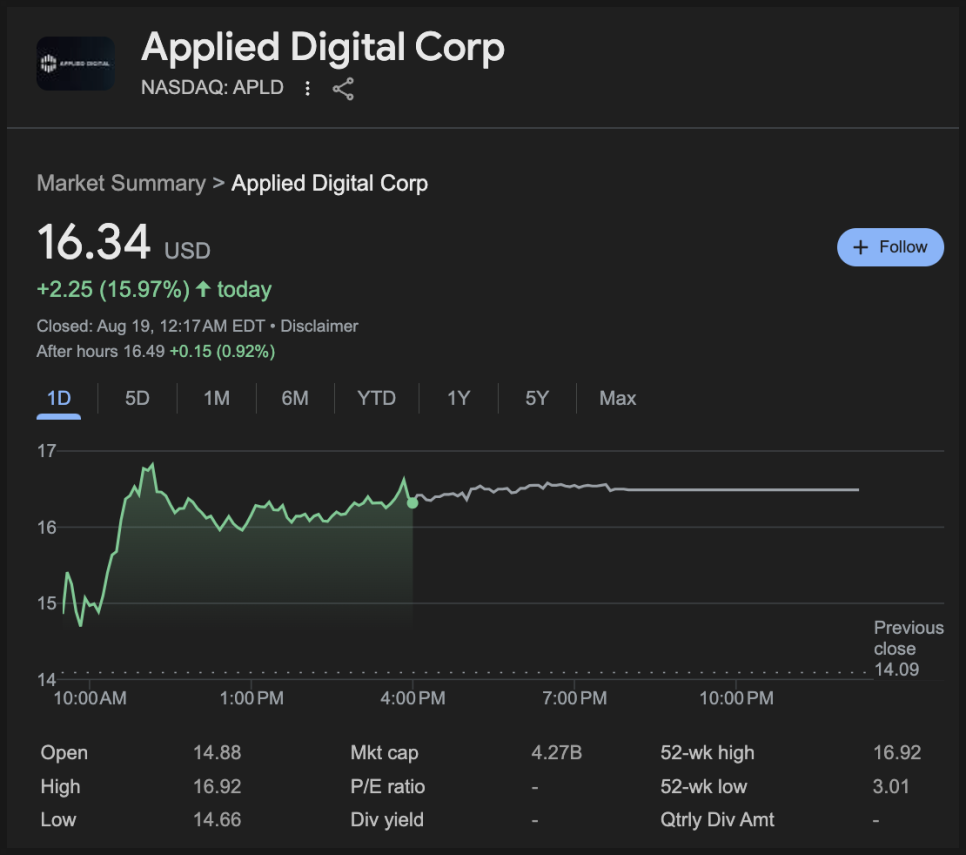Click the Closed: Aug 19 timestamp text
Viewport: 966px width, 855px height.
pyautogui.click(x=150, y=326)
